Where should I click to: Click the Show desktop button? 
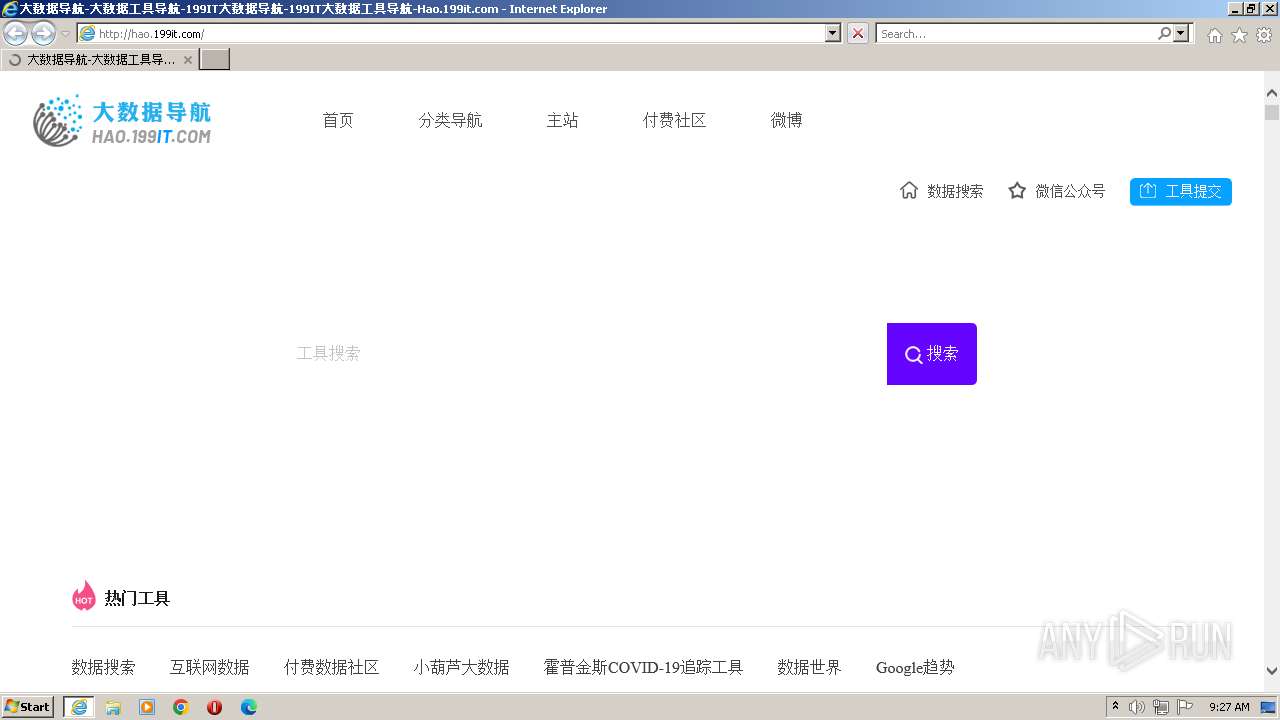pos(1269,707)
